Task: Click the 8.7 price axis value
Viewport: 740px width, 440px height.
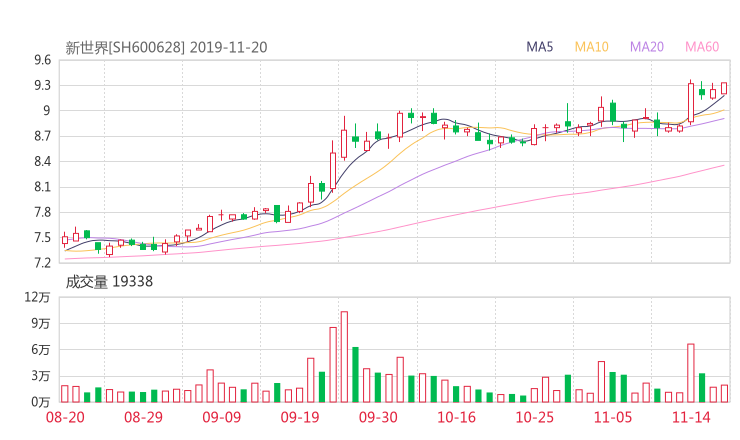Action: (x=42, y=136)
